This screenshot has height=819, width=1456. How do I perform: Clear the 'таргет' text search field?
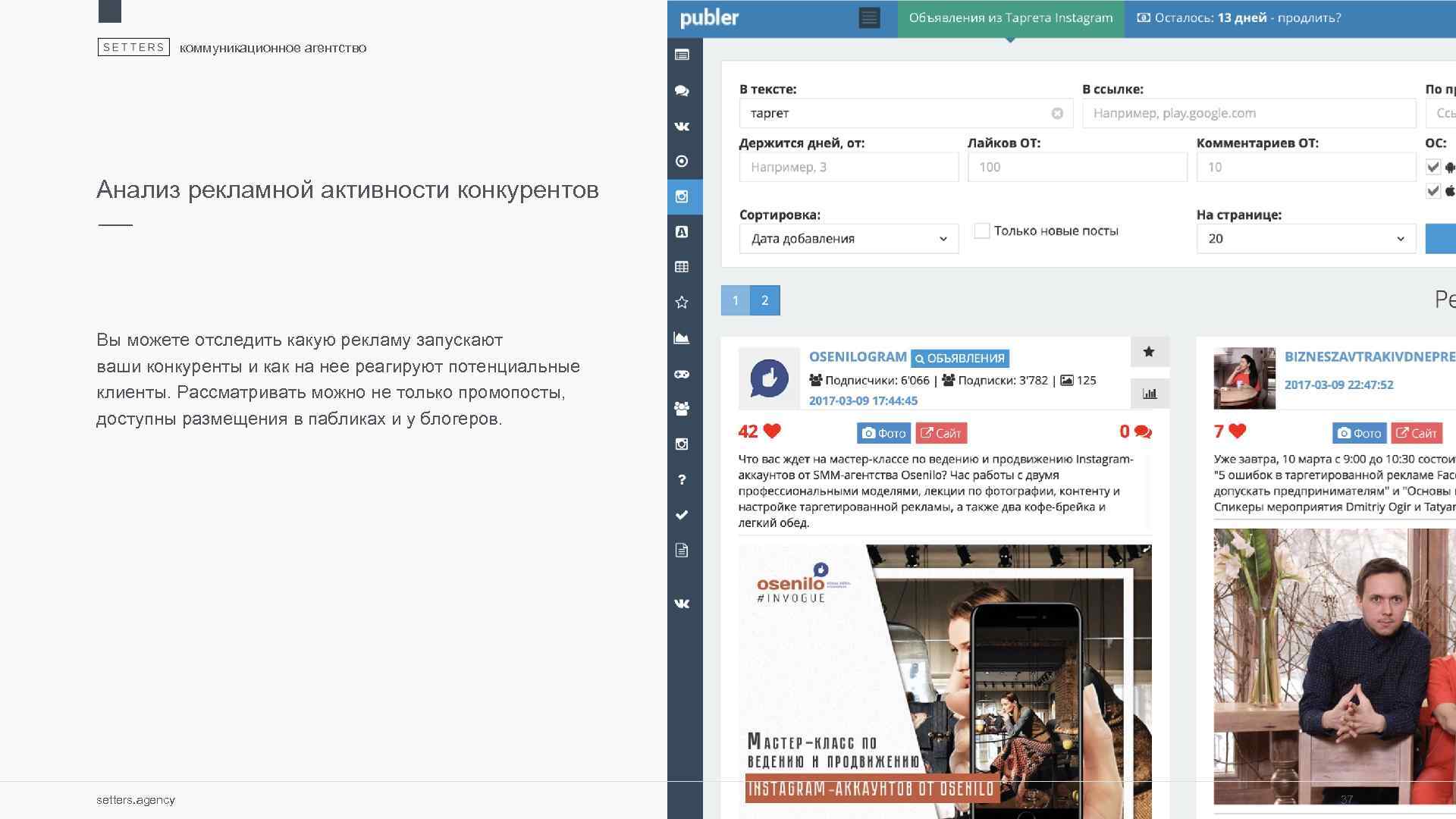point(1057,114)
